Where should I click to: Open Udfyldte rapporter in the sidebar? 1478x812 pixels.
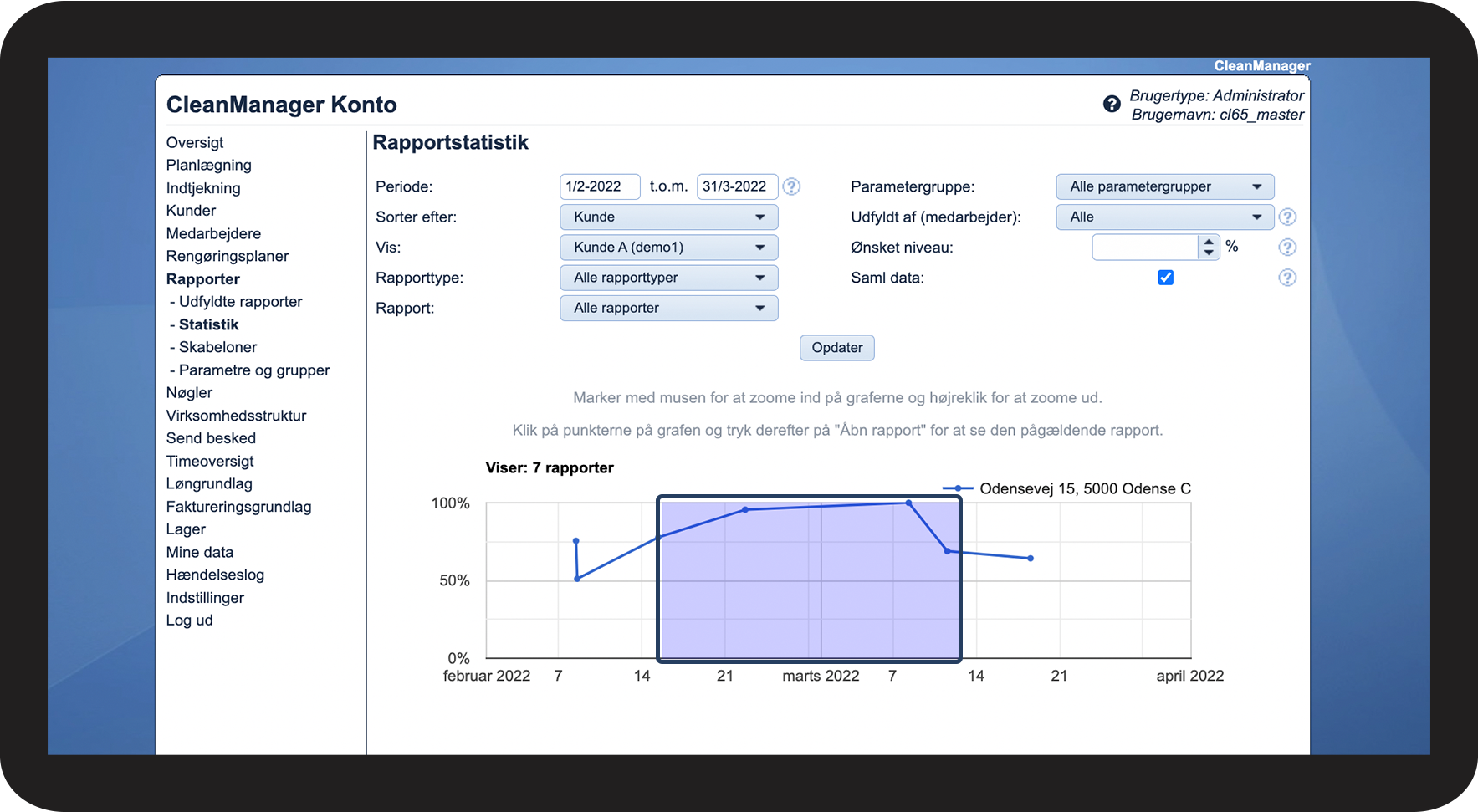coord(240,302)
